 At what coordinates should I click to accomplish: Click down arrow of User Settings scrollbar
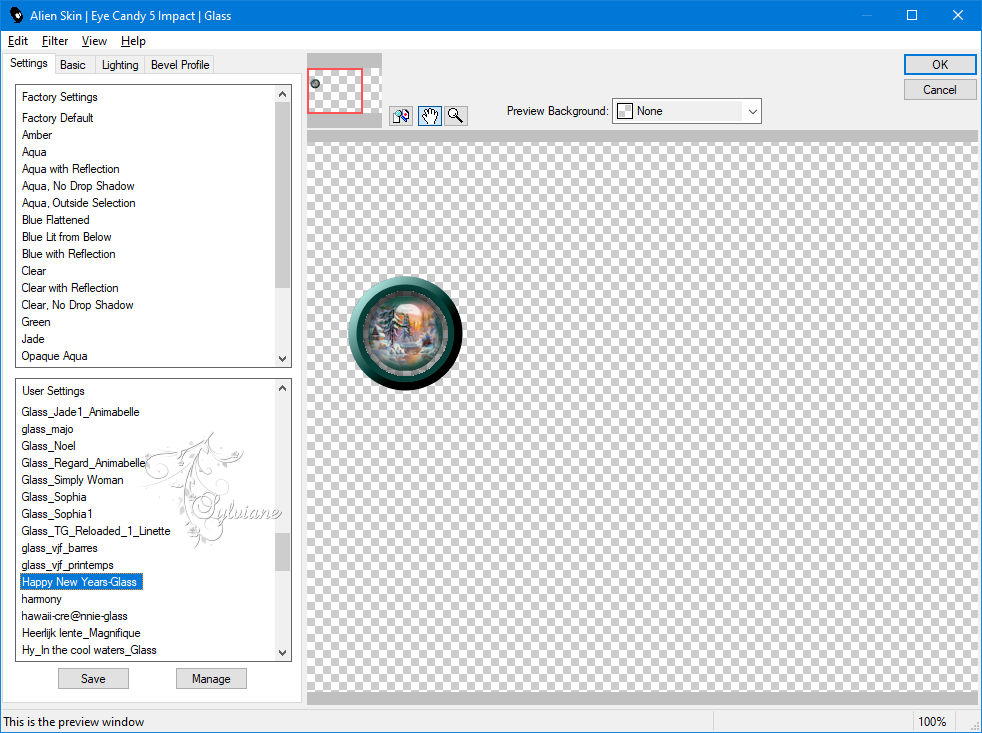(x=282, y=653)
